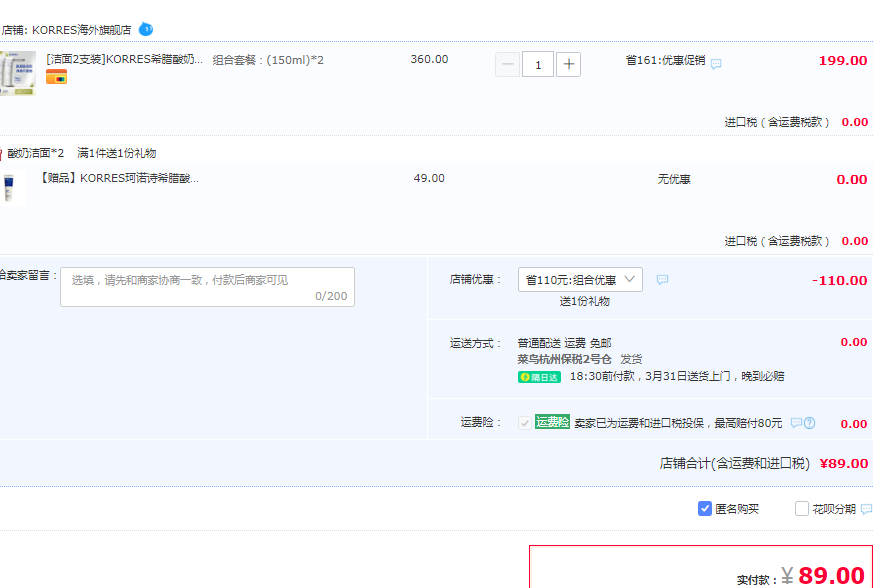Click the -110.00 discount amount
The width and height of the screenshot is (881, 588).
click(839, 280)
